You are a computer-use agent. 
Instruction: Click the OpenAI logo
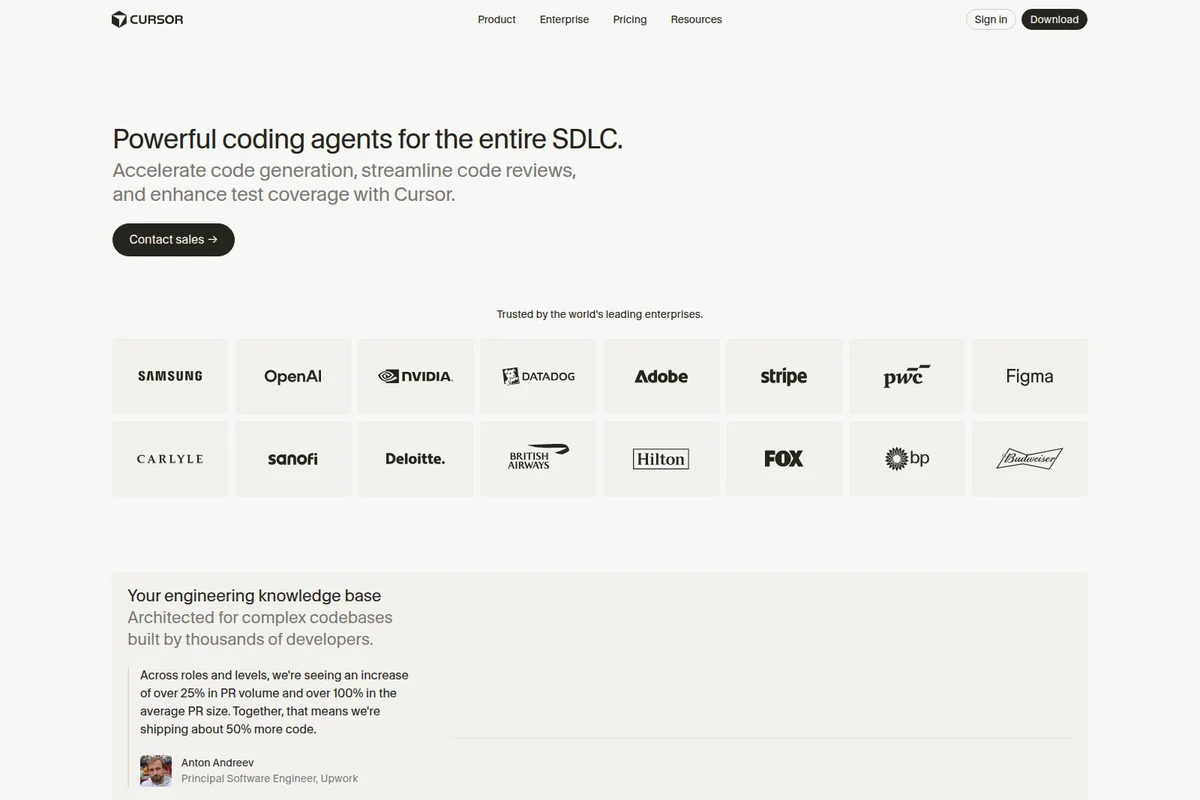[292, 376]
